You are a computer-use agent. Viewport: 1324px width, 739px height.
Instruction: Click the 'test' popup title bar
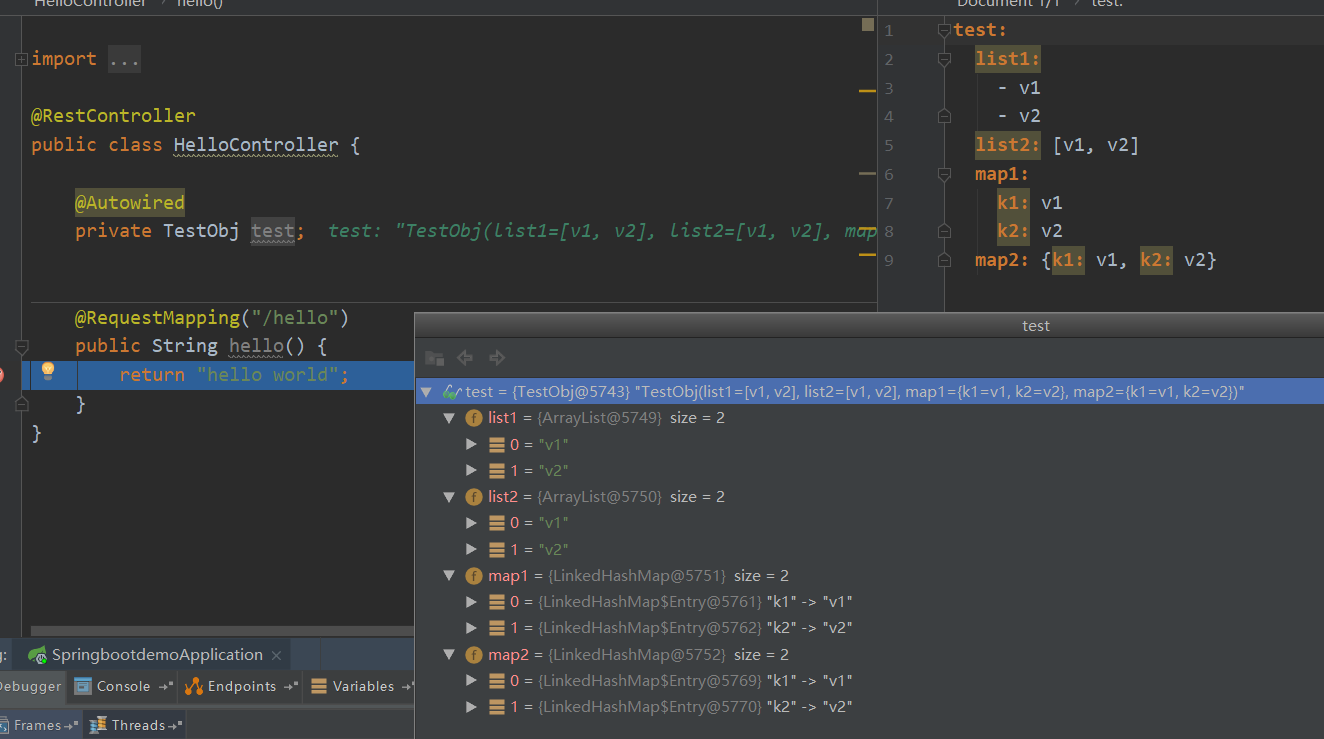tap(869, 325)
